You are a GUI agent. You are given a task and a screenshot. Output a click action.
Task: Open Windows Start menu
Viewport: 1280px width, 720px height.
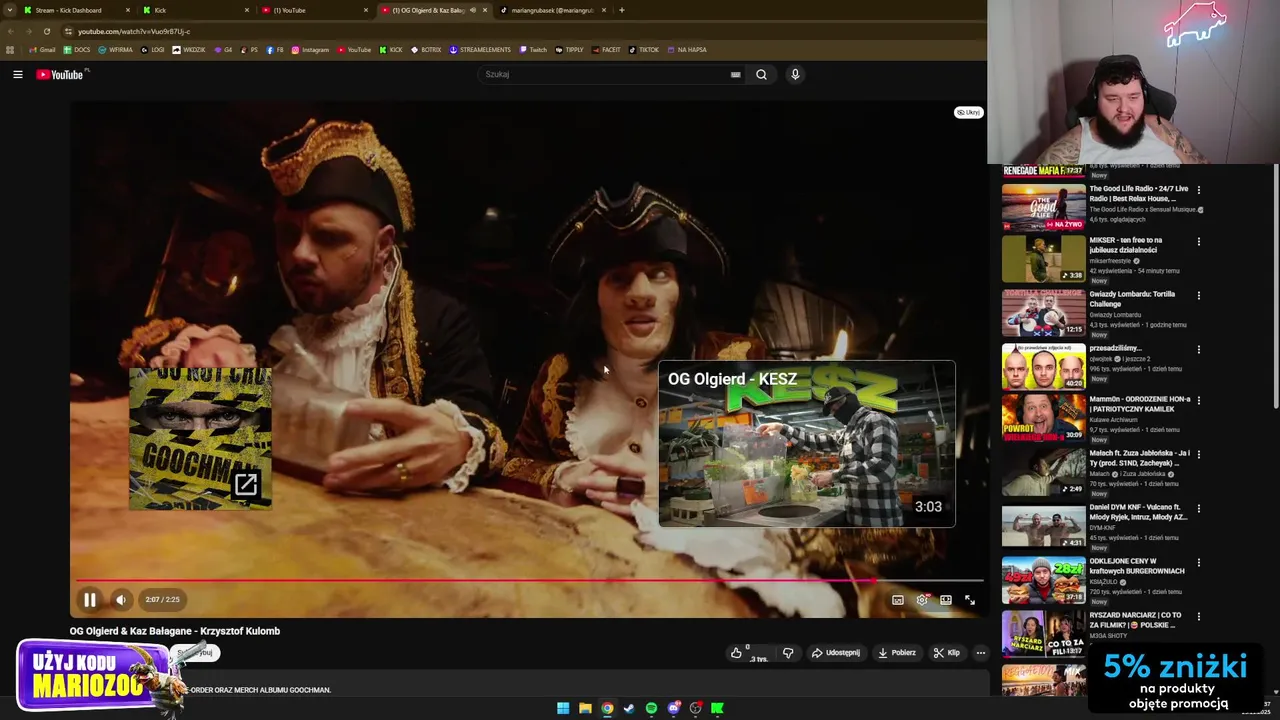click(563, 708)
